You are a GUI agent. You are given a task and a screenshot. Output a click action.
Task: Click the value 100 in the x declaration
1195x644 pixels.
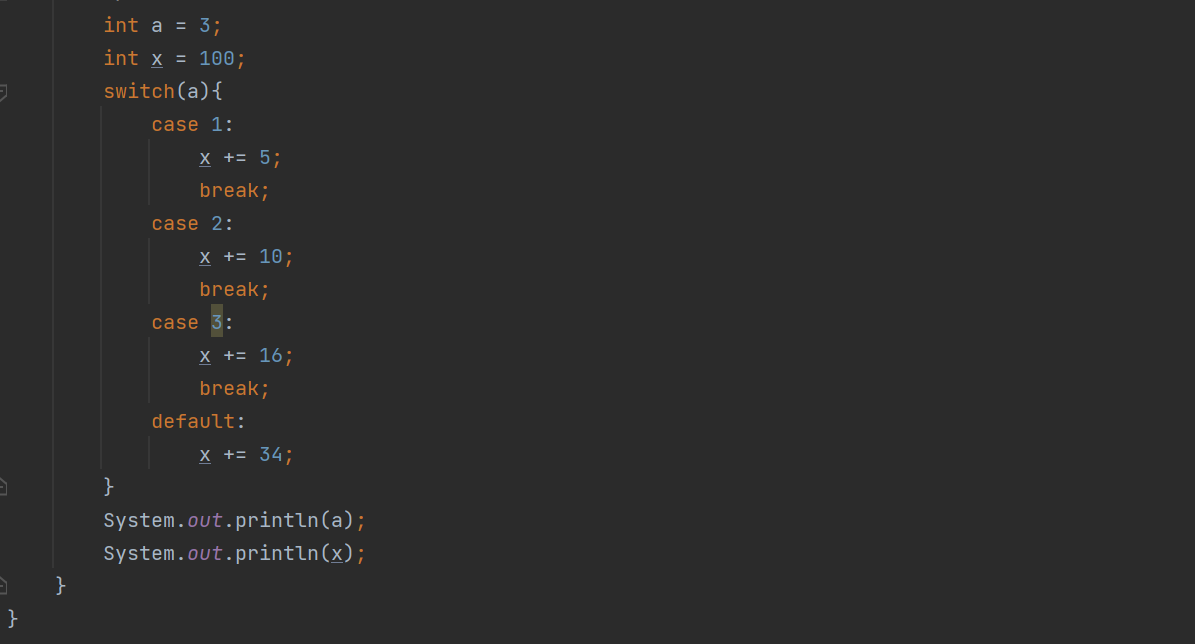(216, 59)
